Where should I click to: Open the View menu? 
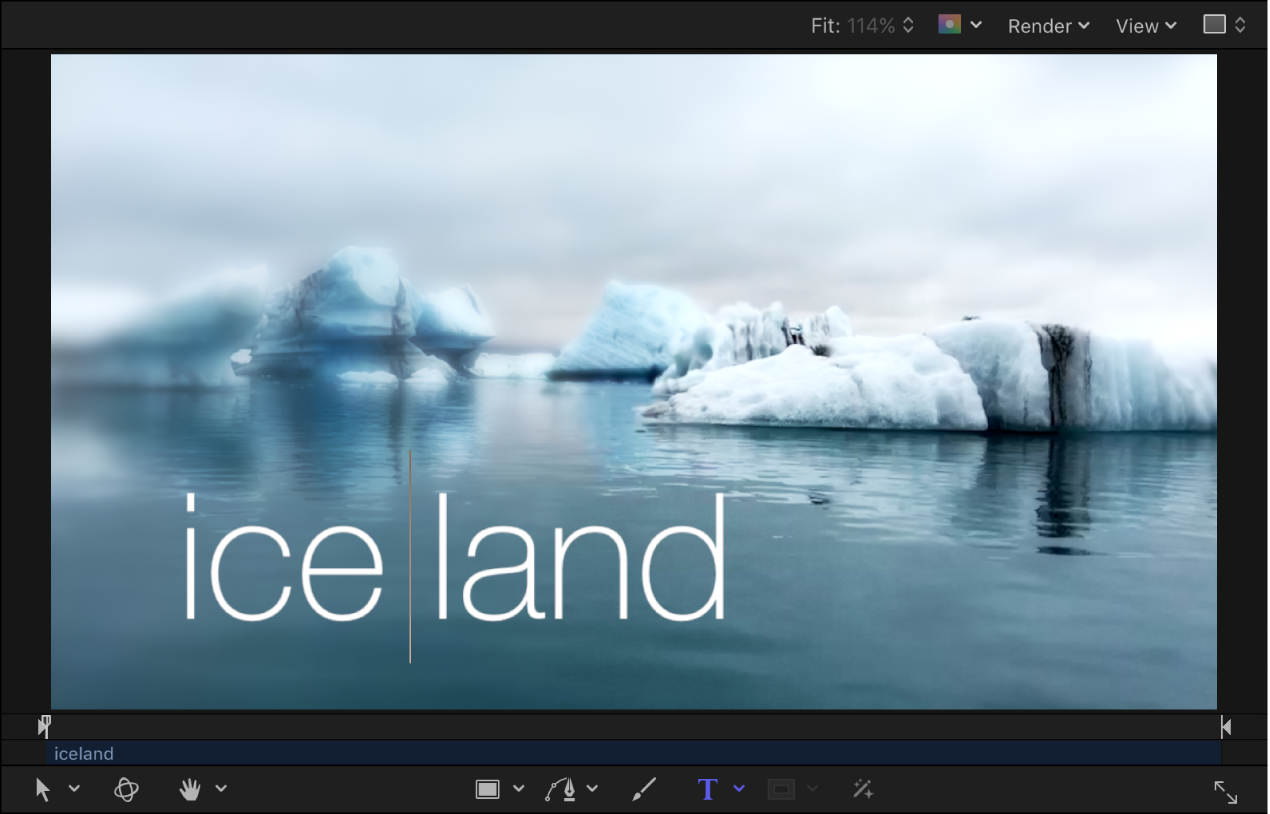click(1146, 26)
